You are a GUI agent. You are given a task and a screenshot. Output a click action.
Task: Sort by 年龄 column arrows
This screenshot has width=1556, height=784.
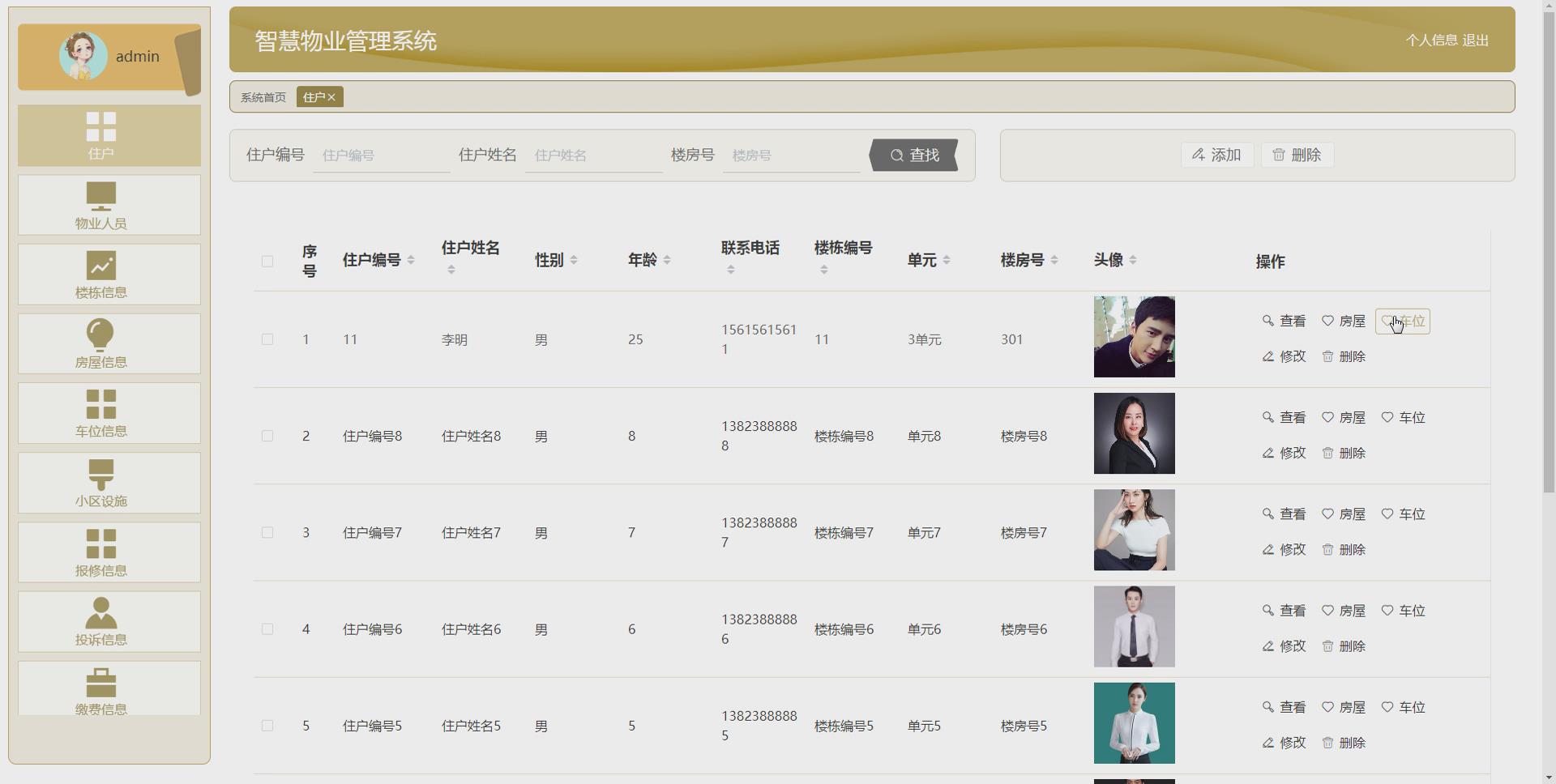(x=667, y=260)
